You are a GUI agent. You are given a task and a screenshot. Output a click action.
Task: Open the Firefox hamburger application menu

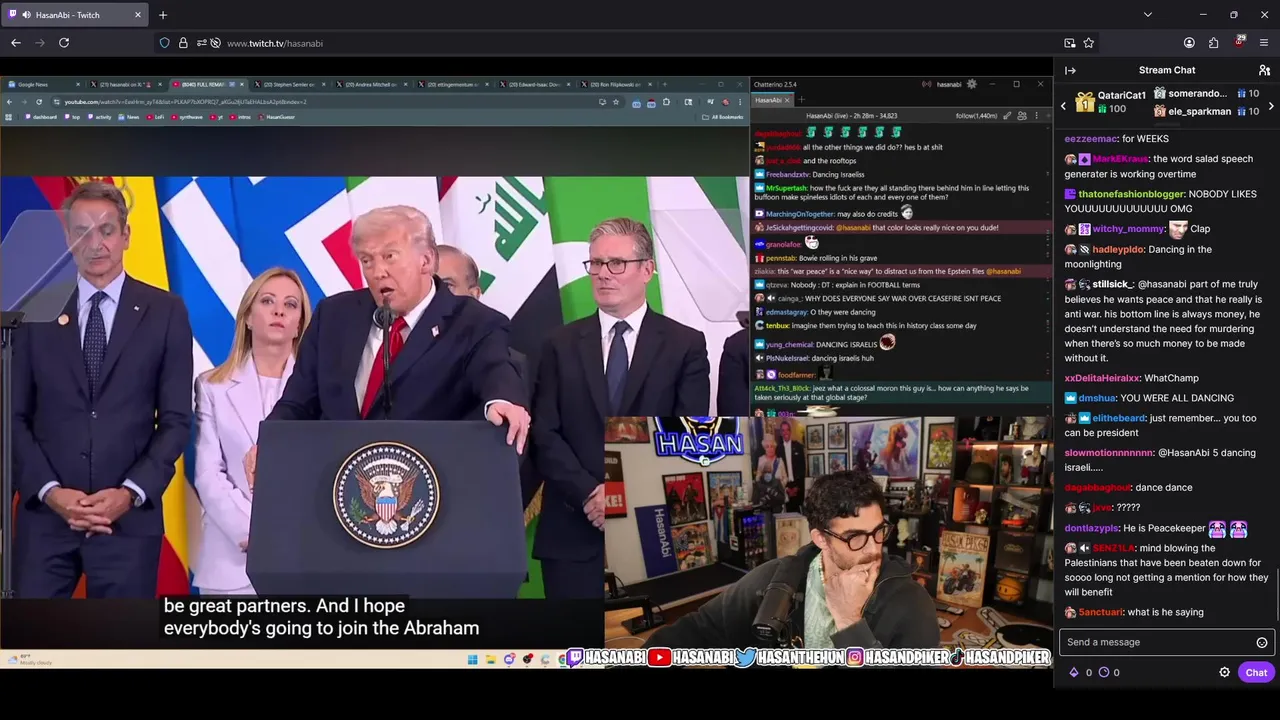[1265, 43]
